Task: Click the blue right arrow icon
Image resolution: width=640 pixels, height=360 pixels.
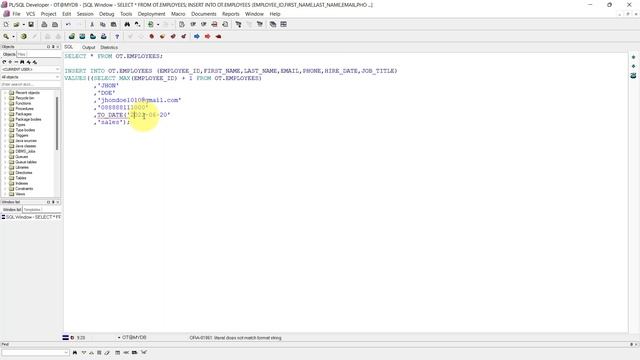Action: pyautogui.click(x=197, y=36)
